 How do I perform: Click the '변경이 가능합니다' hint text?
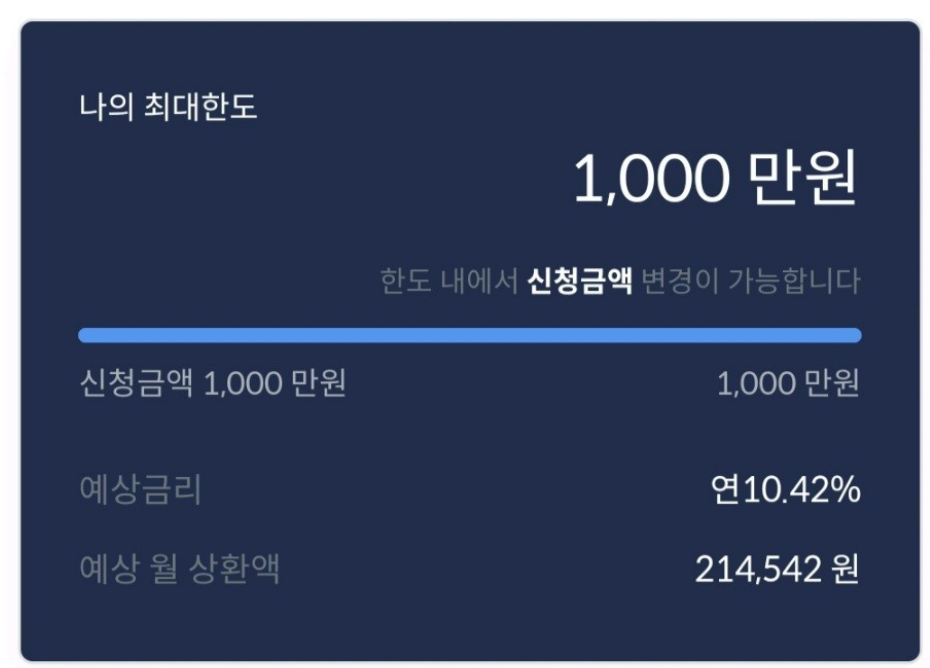750,281
